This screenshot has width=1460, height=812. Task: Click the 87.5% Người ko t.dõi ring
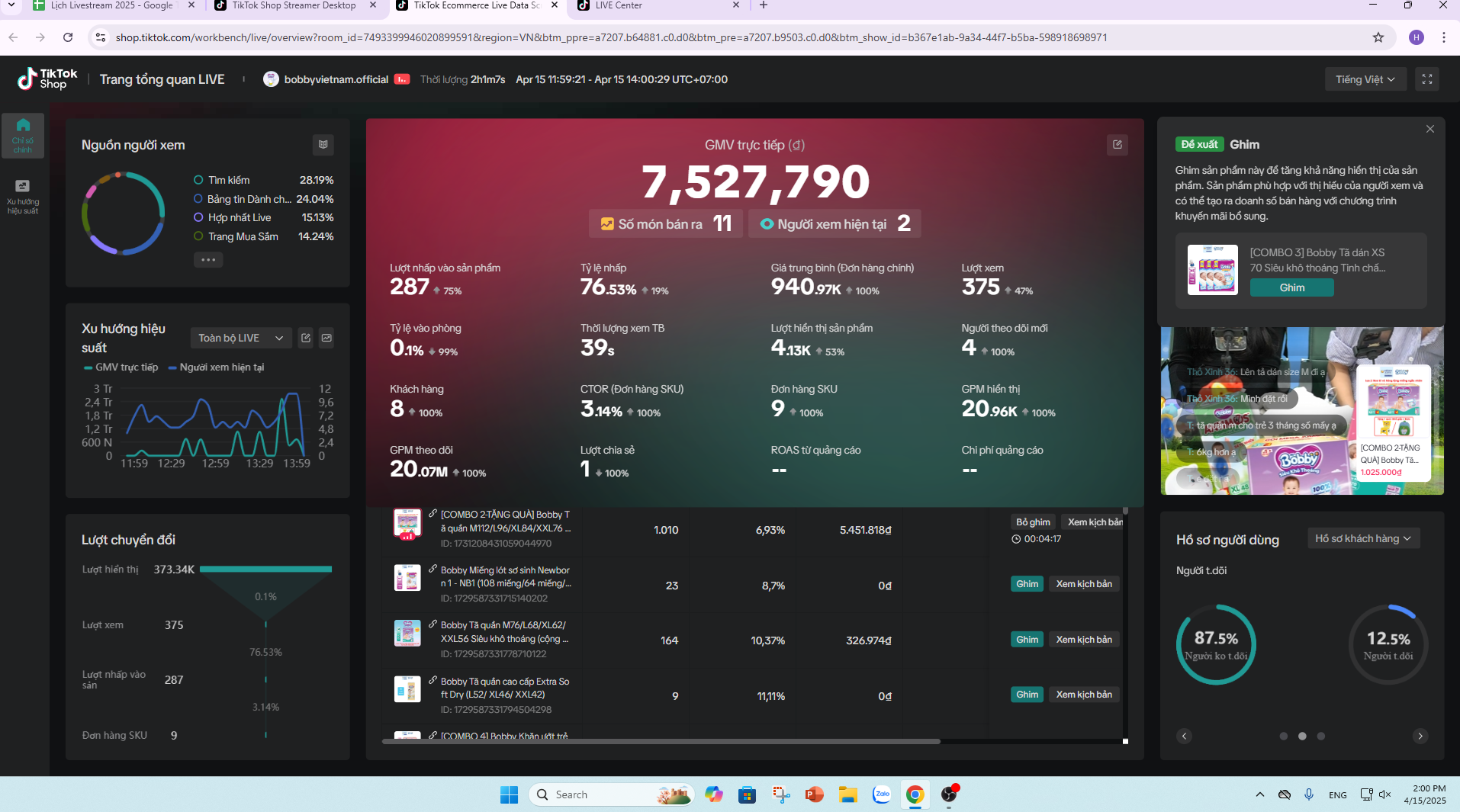click(x=1216, y=644)
